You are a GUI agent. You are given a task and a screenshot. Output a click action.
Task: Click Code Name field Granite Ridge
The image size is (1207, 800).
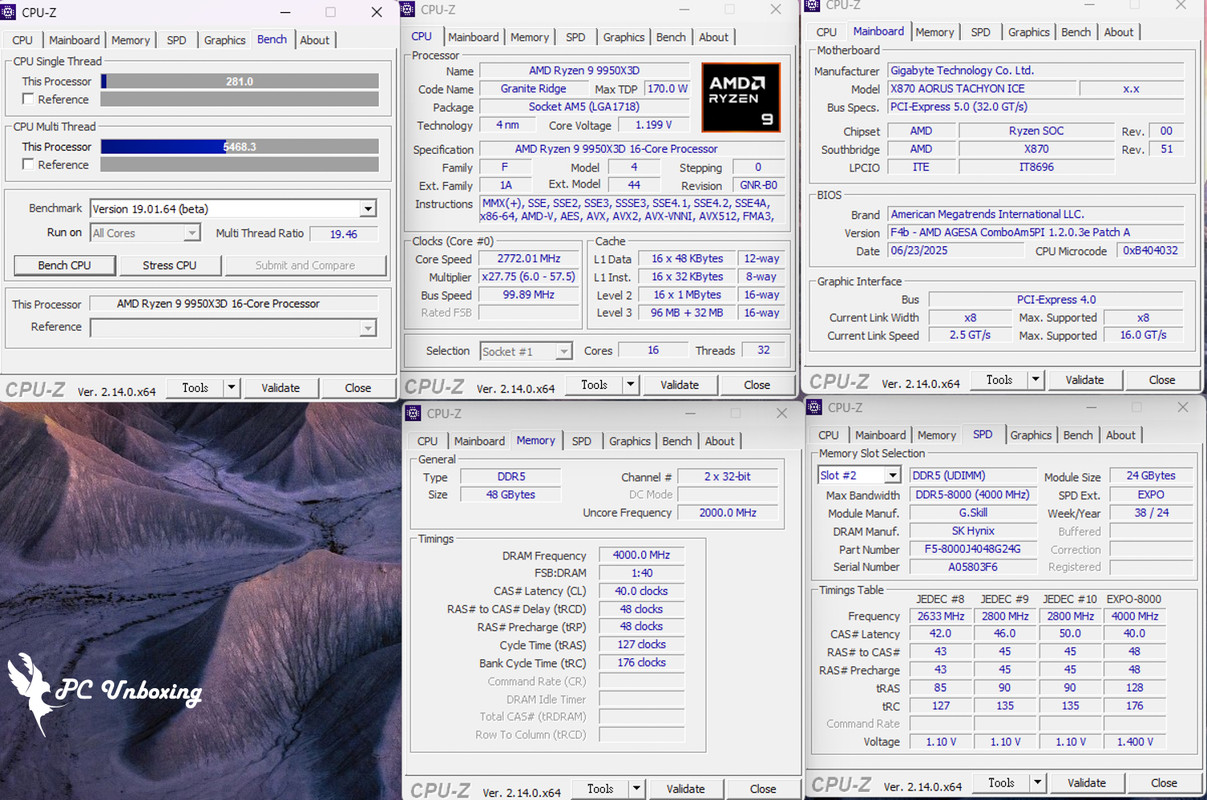pyautogui.click(x=532, y=89)
